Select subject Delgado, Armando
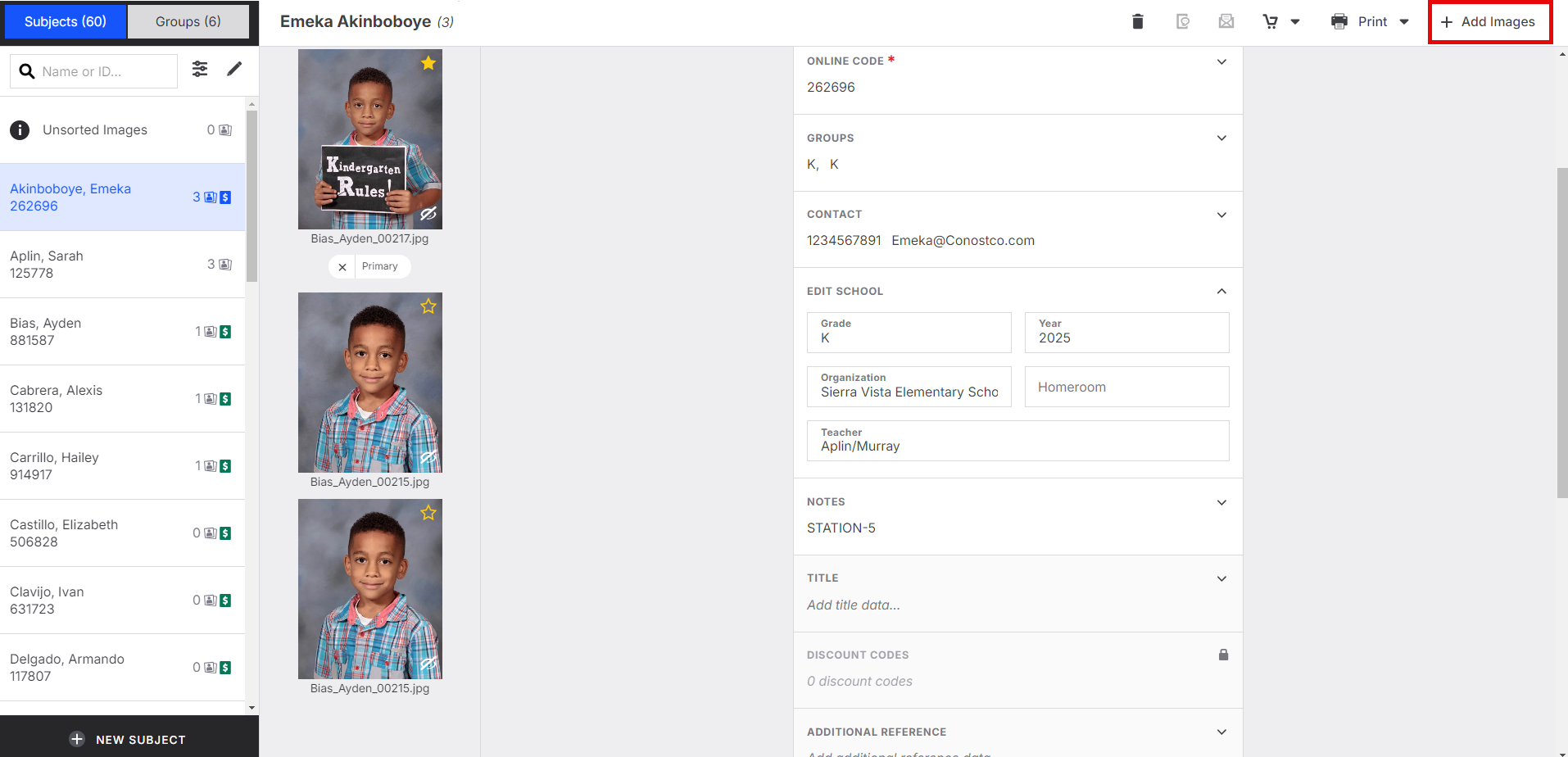 tap(122, 668)
